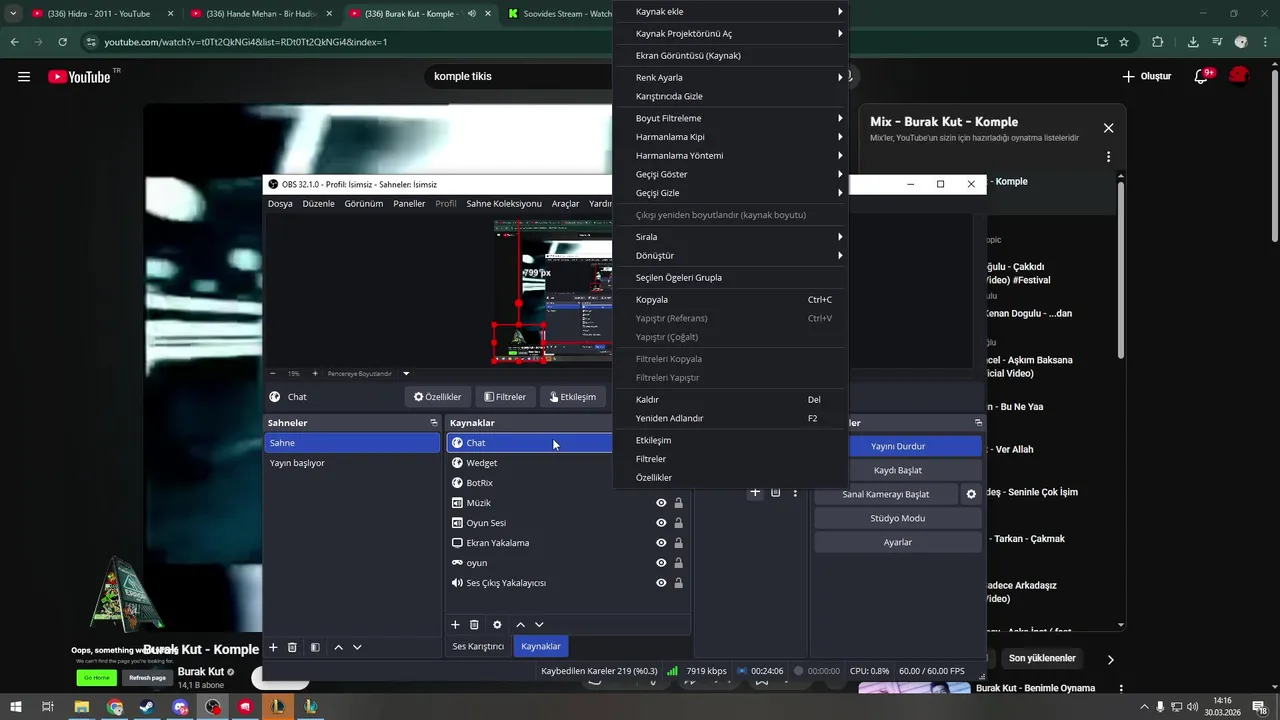Toggle visibility eye of oyun source
This screenshot has height=720, width=1280.
tap(661, 563)
